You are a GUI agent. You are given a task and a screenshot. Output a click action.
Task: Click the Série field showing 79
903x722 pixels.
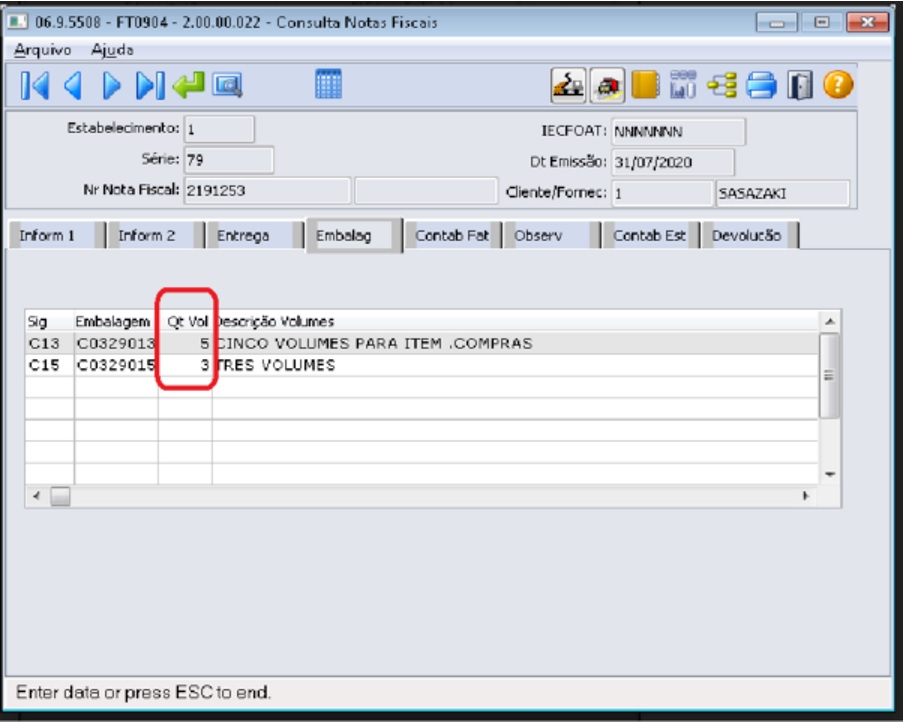click(229, 160)
